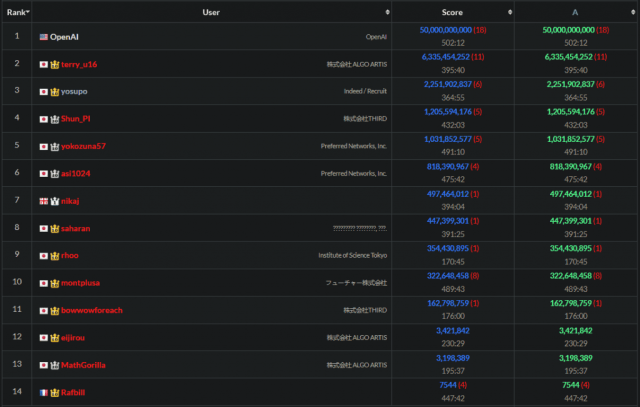The width and height of the screenshot is (640, 407).
Task: Click the French flag next to Rafbill
Action: 44,393
